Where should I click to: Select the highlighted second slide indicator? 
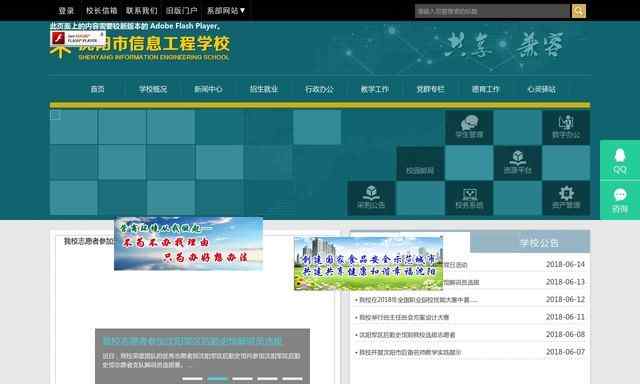(x=218, y=379)
